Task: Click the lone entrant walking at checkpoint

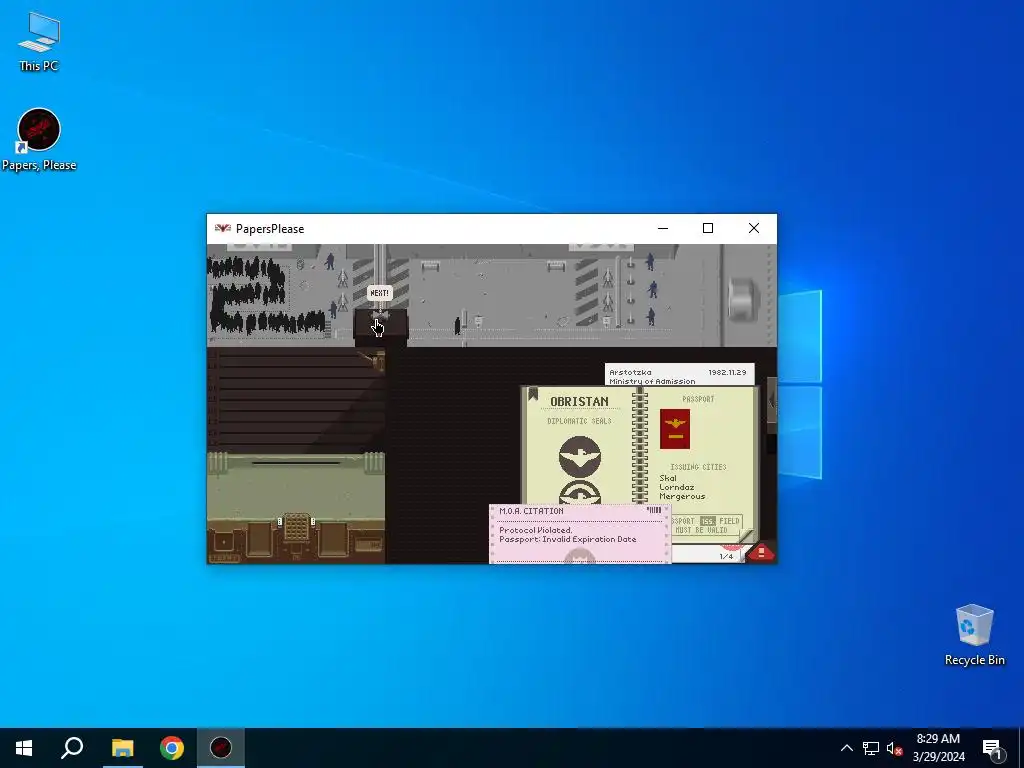Action: pos(457,325)
